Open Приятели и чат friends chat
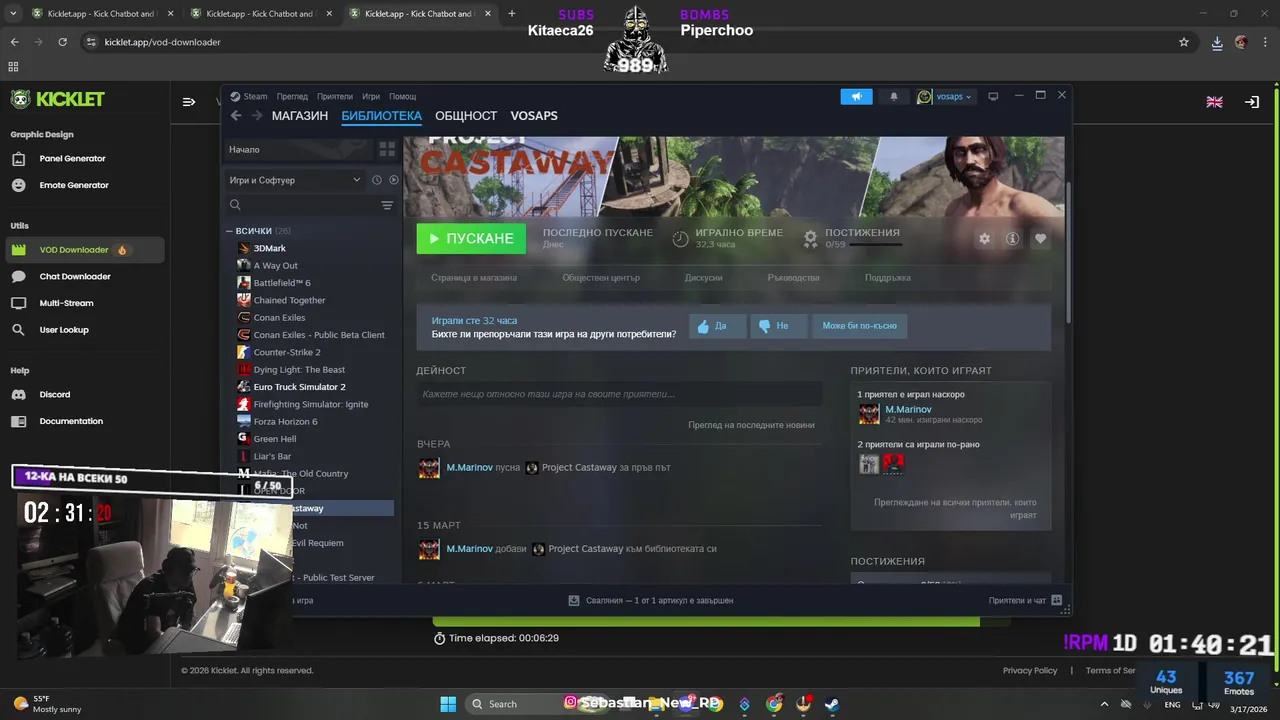The height and width of the screenshot is (720, 1280). (x=1025, y=601)
